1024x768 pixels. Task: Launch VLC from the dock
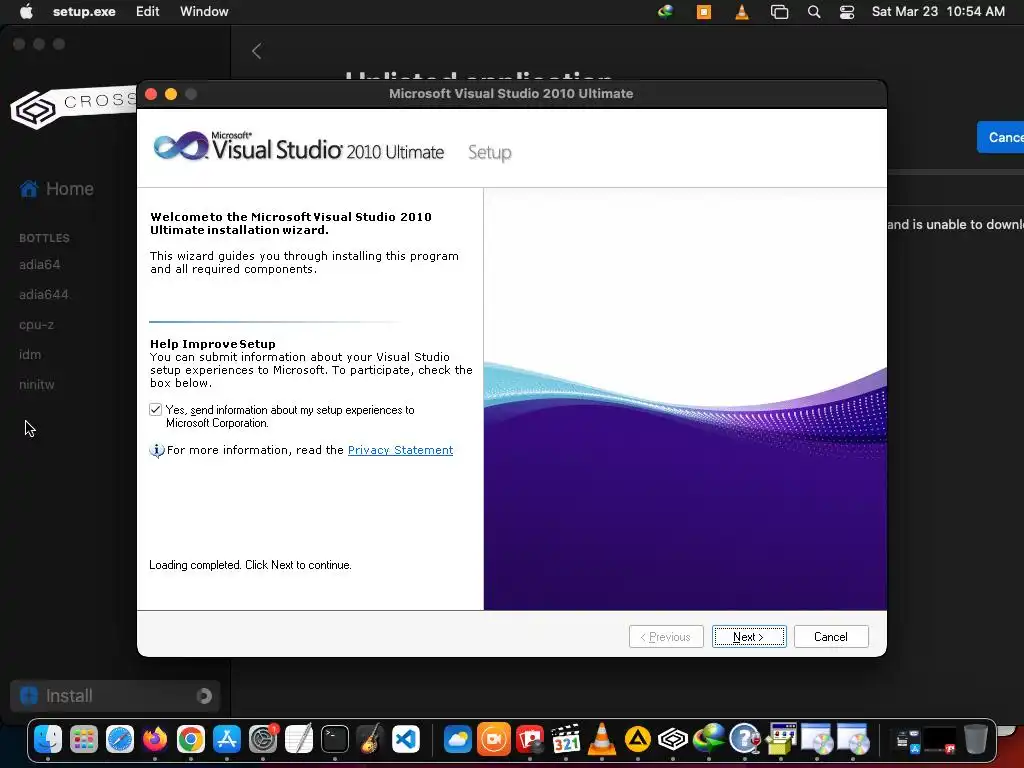pyautogui.click(x=601, y=740)
